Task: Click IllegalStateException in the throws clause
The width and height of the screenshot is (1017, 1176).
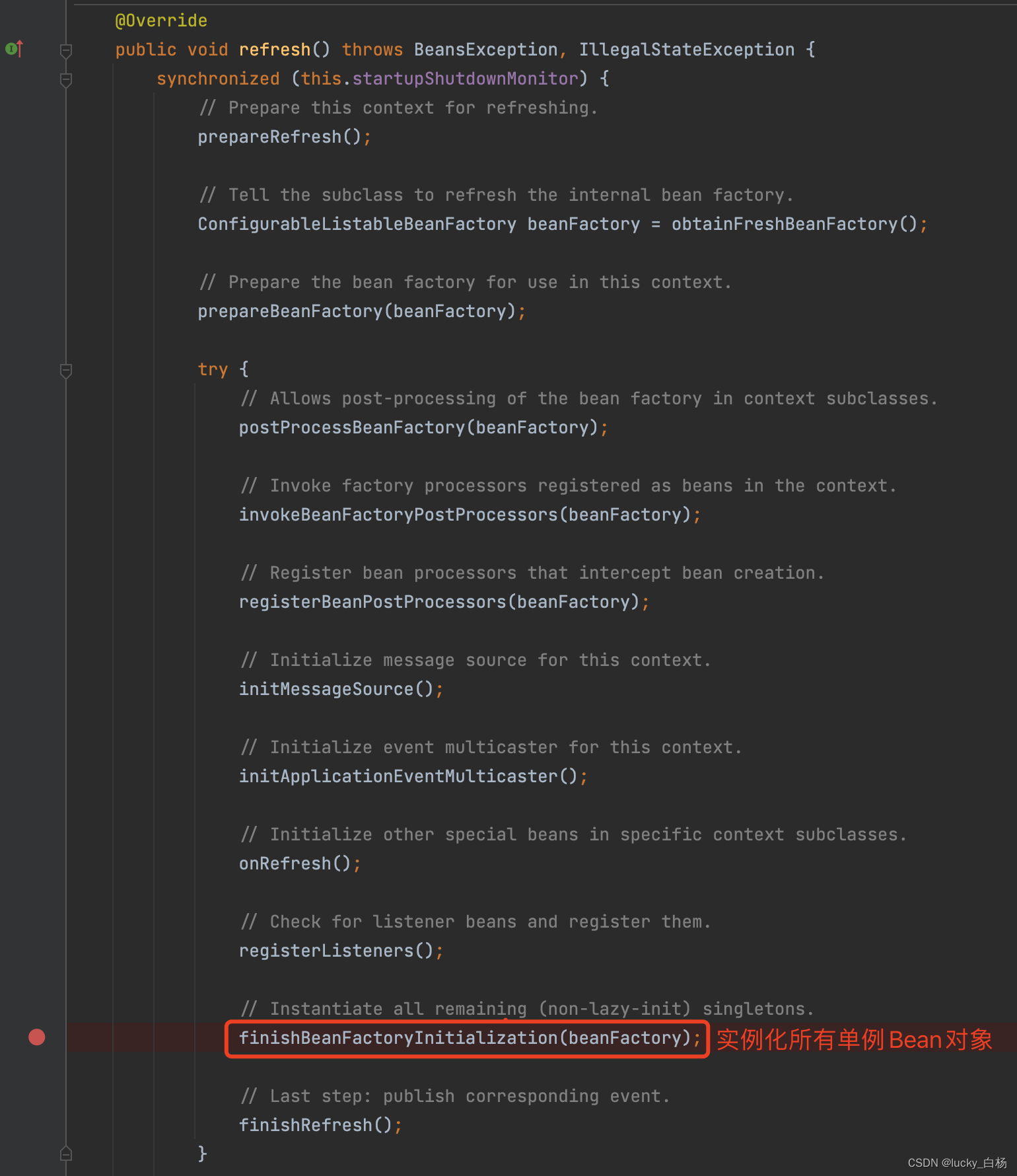Action: (687, 50)
